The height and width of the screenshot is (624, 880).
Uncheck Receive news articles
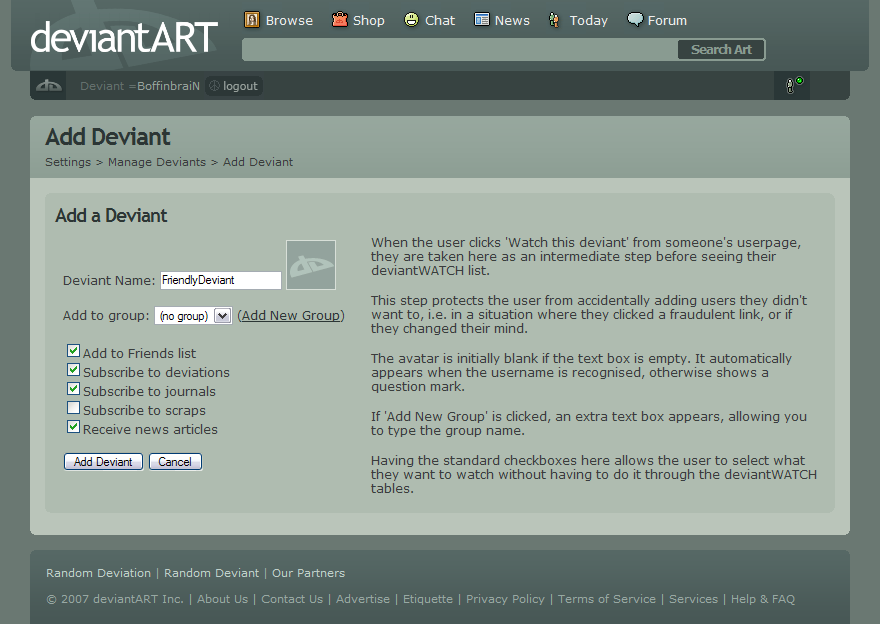(74, 427)
